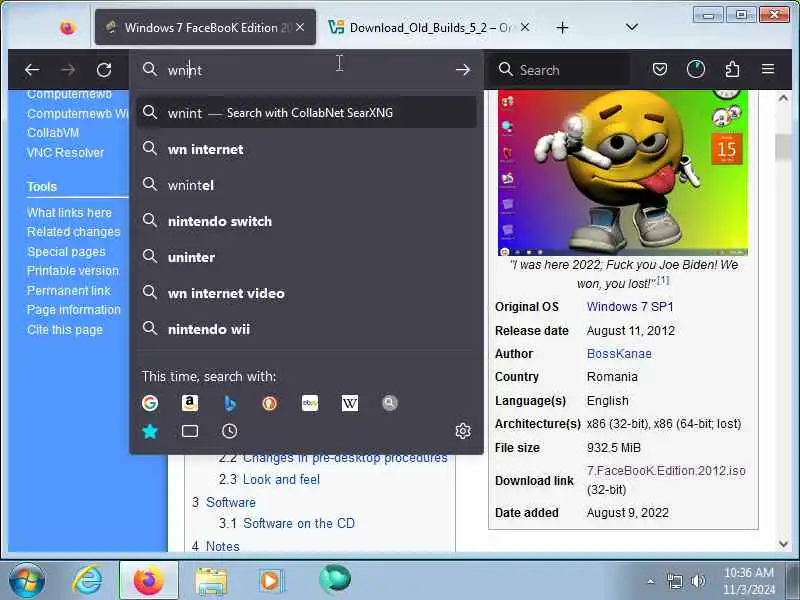Choose suggestion 'wn internet video'

tap(306, 293)
